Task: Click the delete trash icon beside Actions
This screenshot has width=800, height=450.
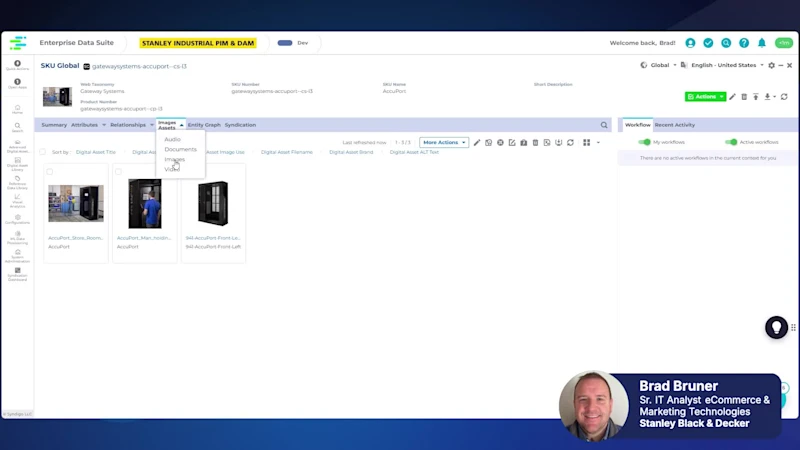Action: coord(744,97)
